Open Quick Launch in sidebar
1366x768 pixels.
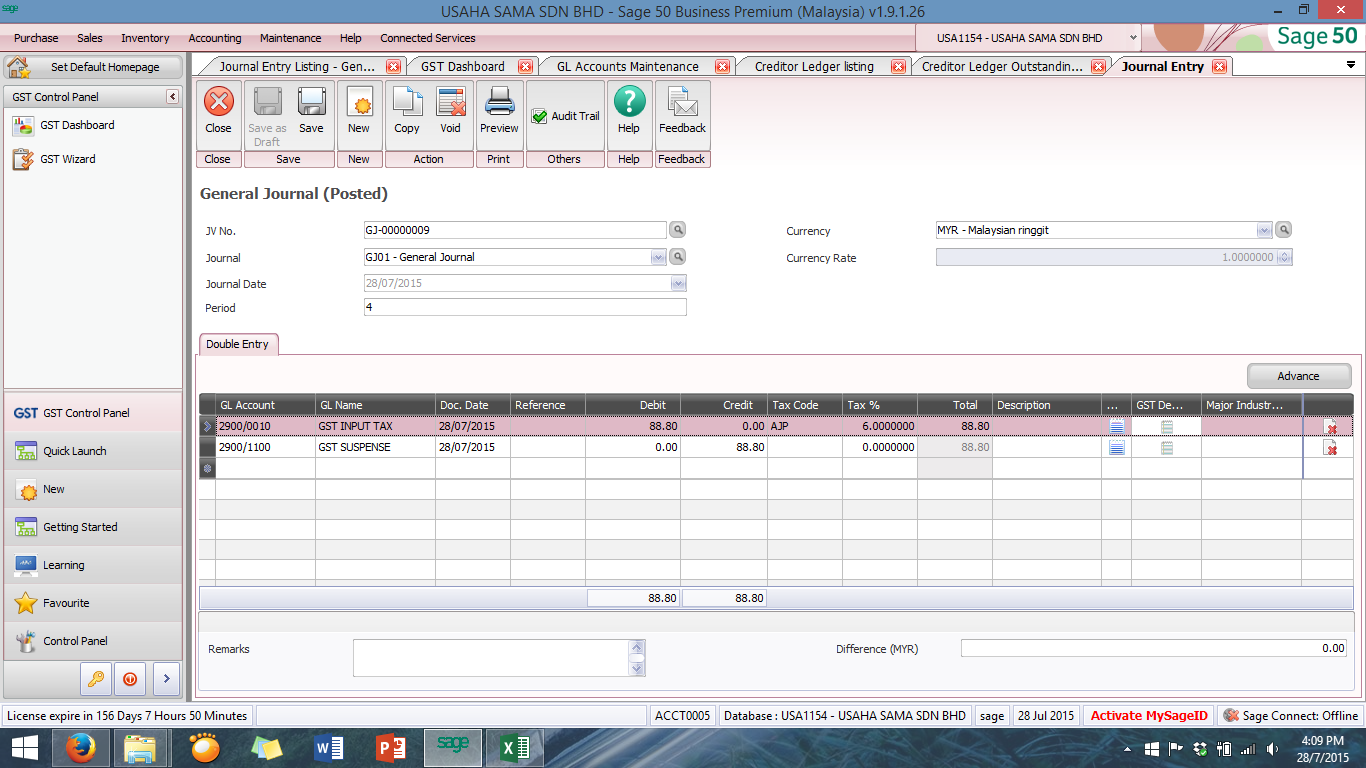point(93,451)
